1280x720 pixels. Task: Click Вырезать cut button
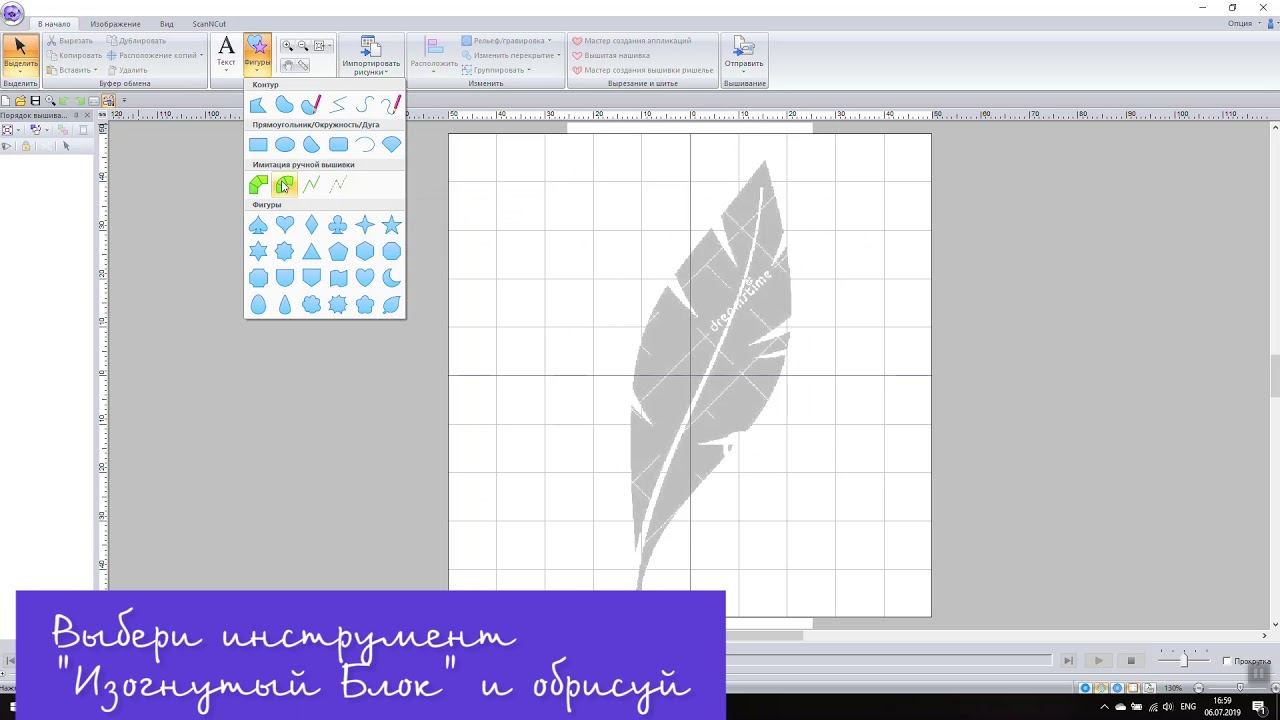(x=69, y=41)
